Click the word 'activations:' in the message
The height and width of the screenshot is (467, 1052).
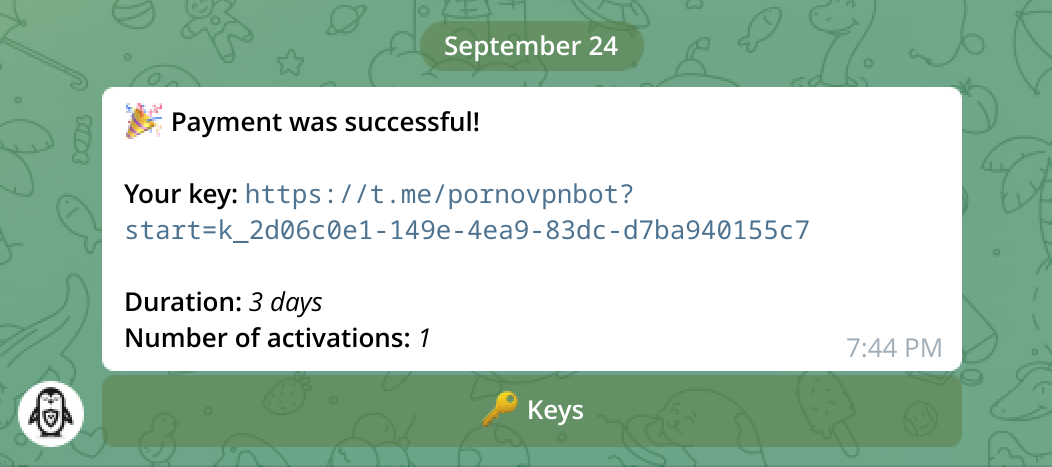[x=338, y=338]
